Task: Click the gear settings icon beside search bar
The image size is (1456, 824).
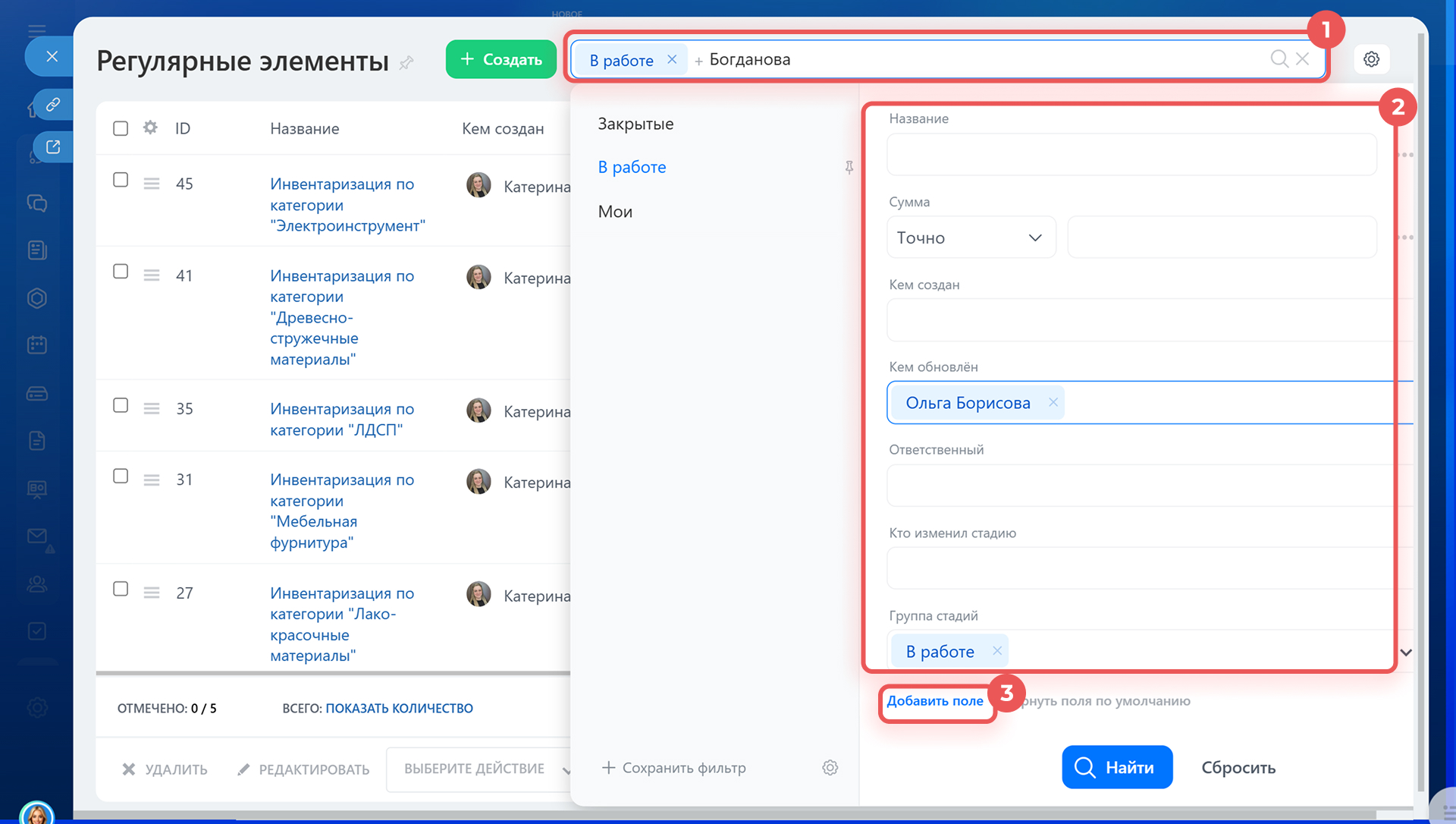Action: [x=1371, y=59]
